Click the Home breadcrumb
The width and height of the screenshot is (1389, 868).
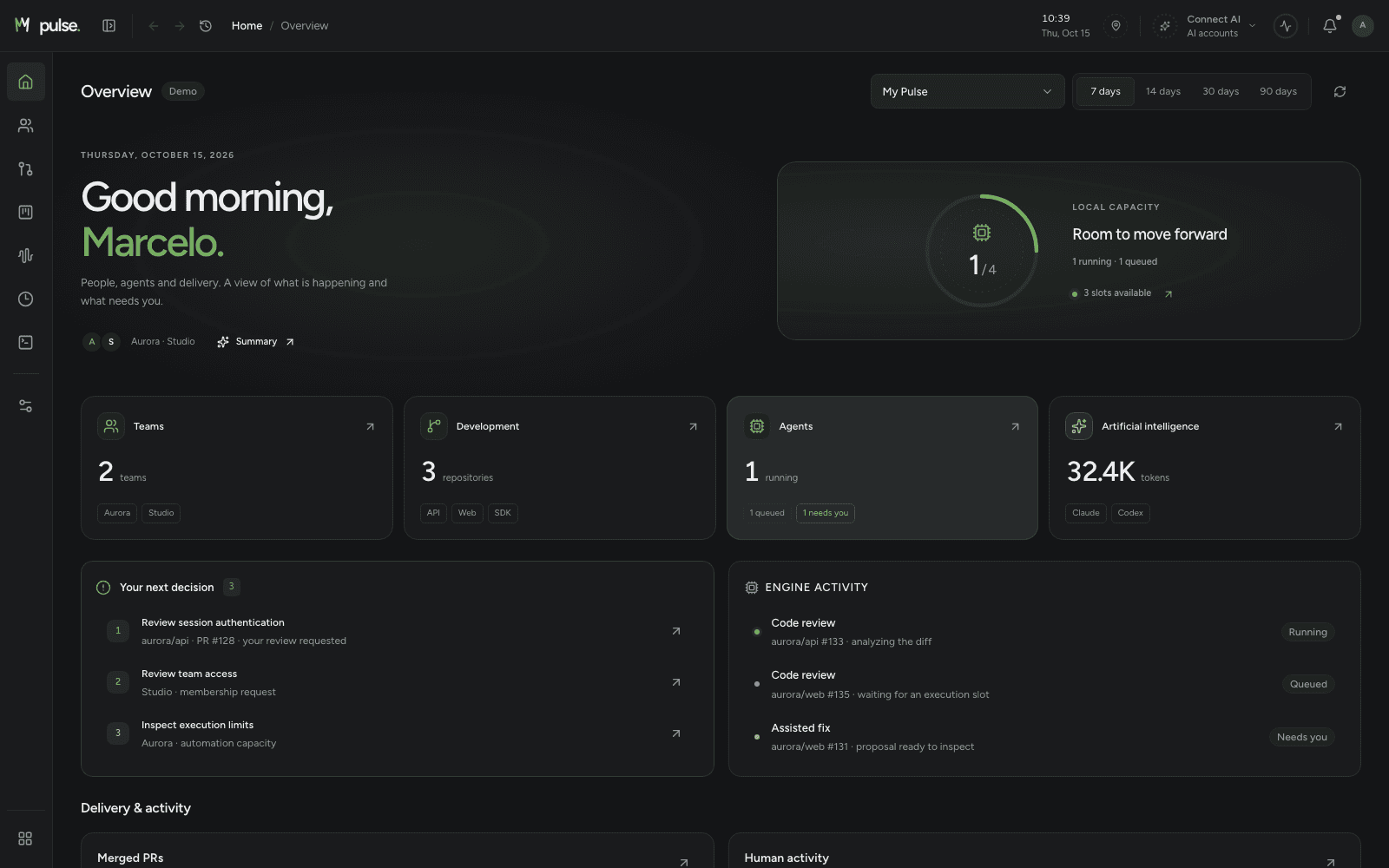click(x=247, y=26)
